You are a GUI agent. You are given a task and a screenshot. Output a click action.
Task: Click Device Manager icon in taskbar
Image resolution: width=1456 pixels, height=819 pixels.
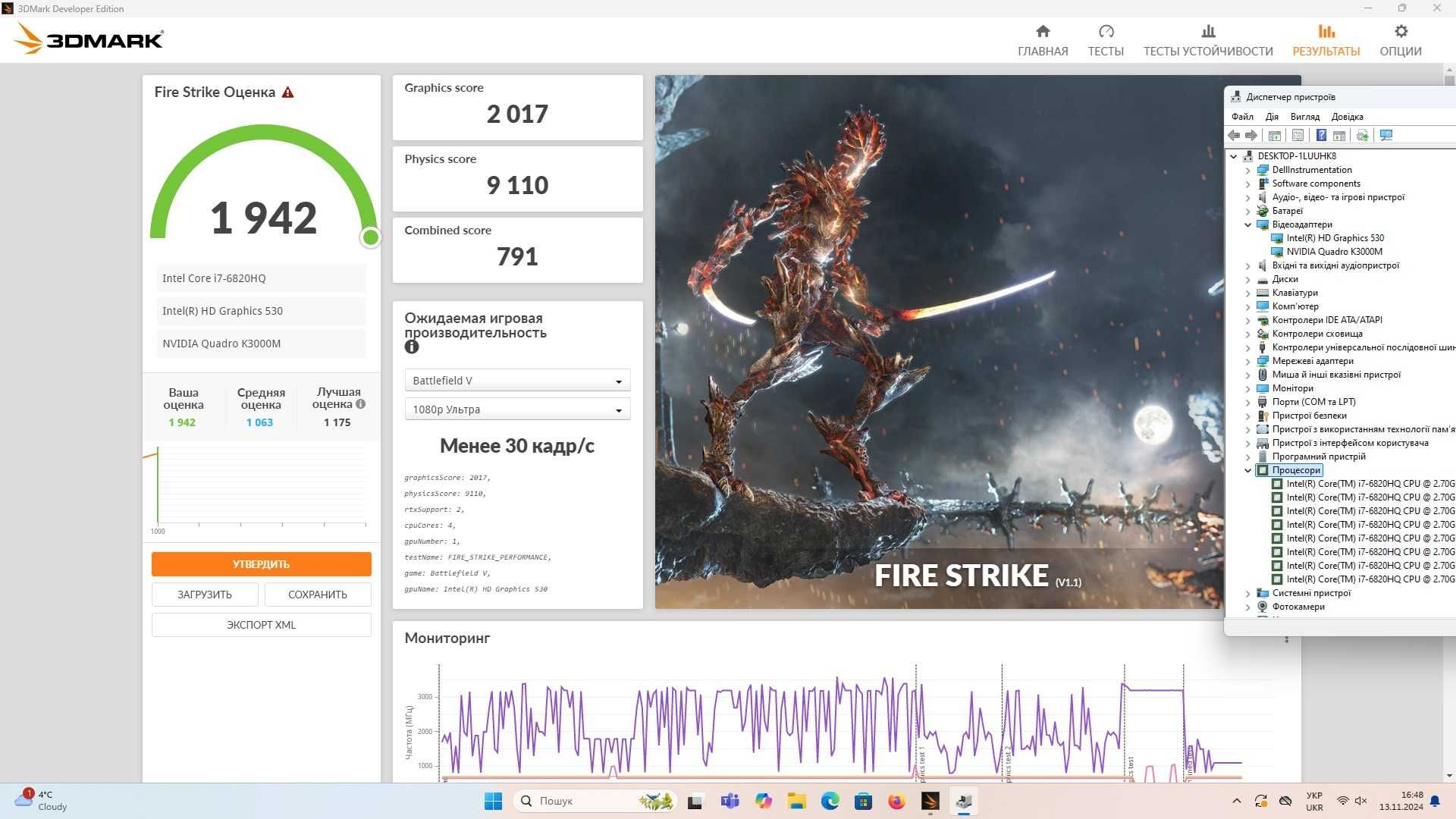[x=964, y=801]
